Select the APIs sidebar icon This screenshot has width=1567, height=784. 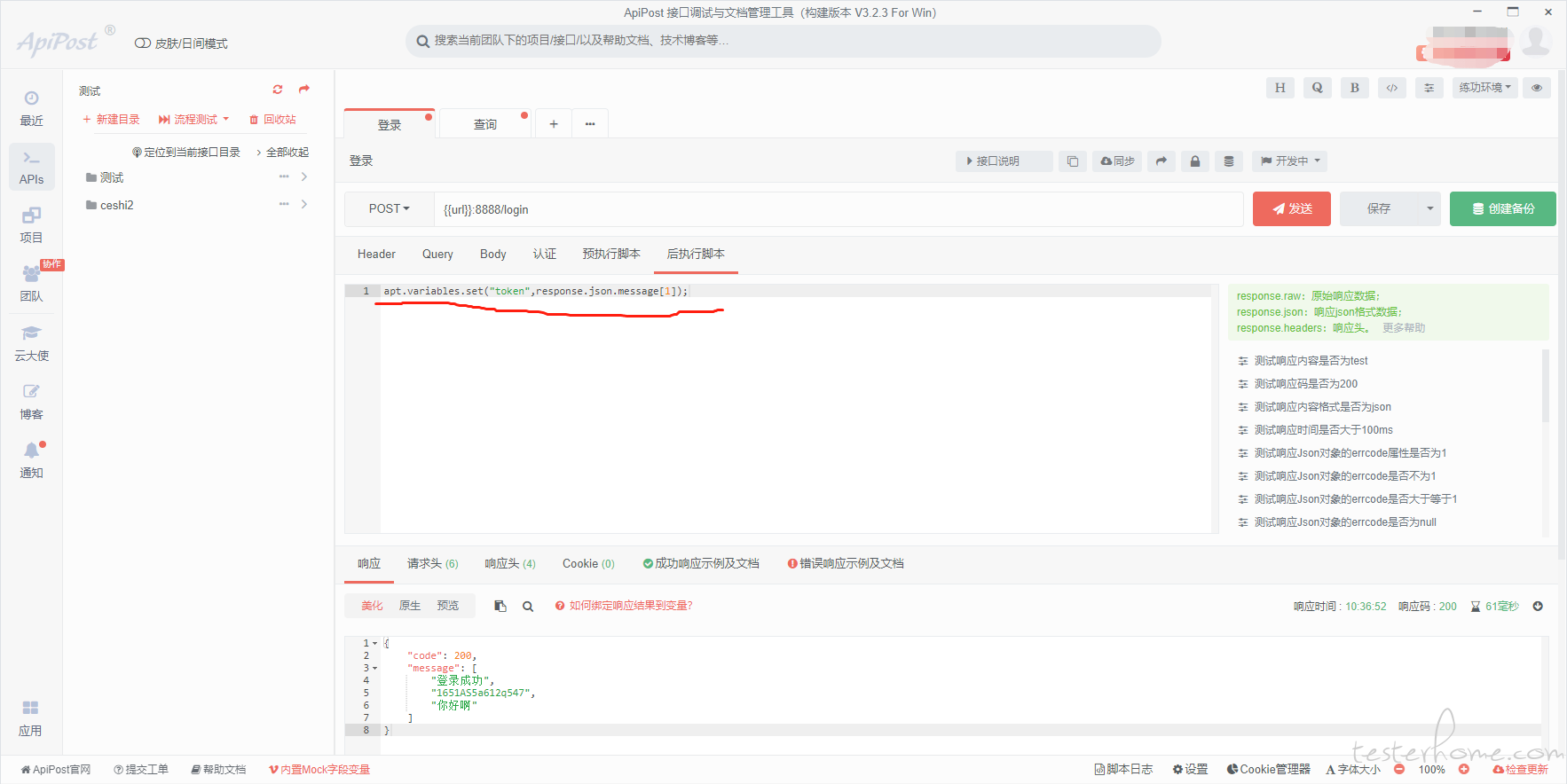pos(31,168)
